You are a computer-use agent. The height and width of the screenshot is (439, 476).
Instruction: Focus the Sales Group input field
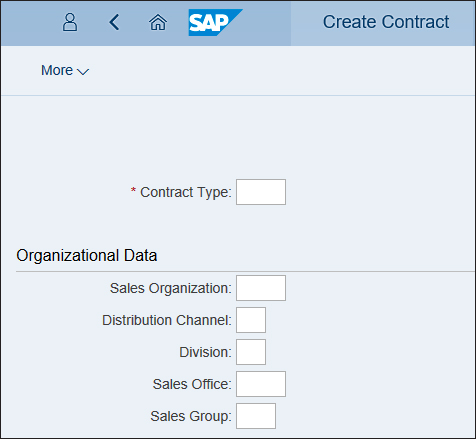pyautogui.click(x=256, y=416)
